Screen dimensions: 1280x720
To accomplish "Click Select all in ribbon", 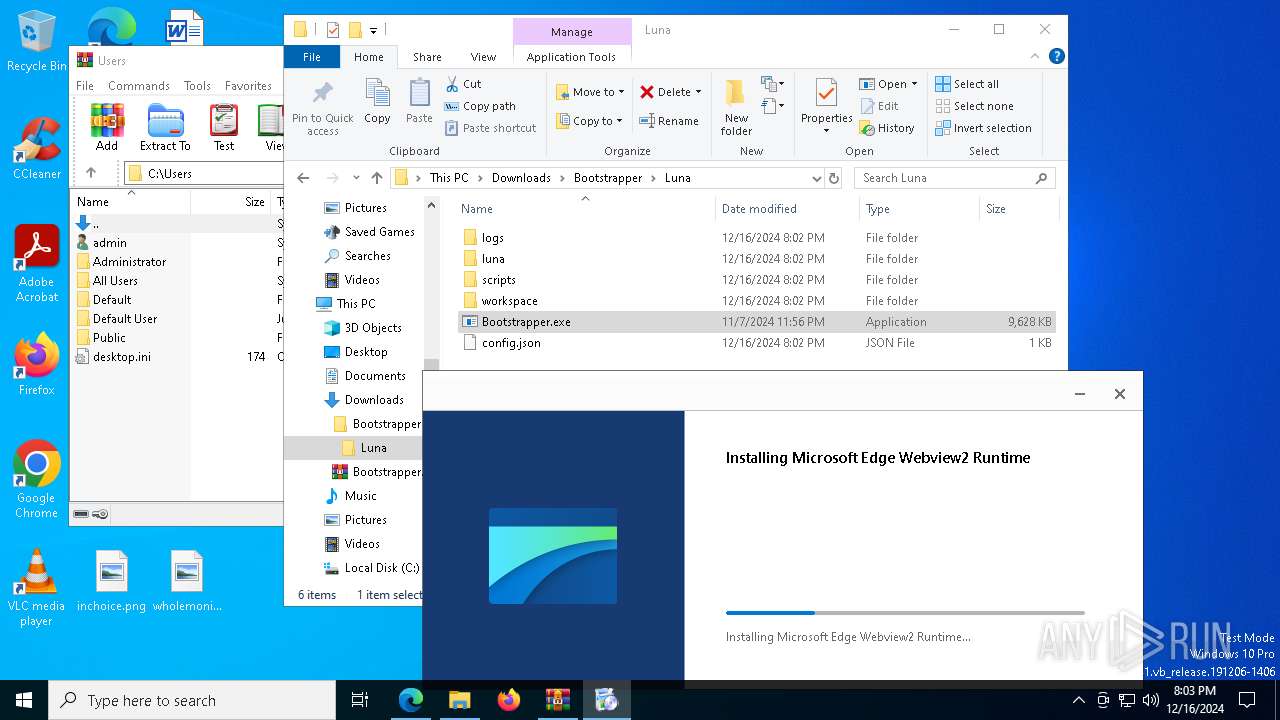I will point(967,84).
